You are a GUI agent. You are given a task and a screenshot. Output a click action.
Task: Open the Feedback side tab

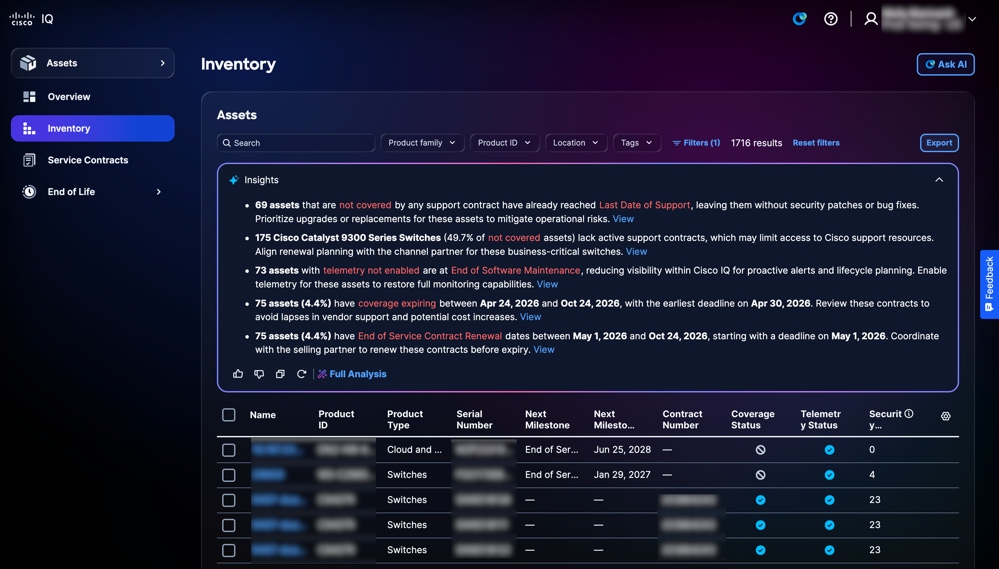click(x=989, y=284)
